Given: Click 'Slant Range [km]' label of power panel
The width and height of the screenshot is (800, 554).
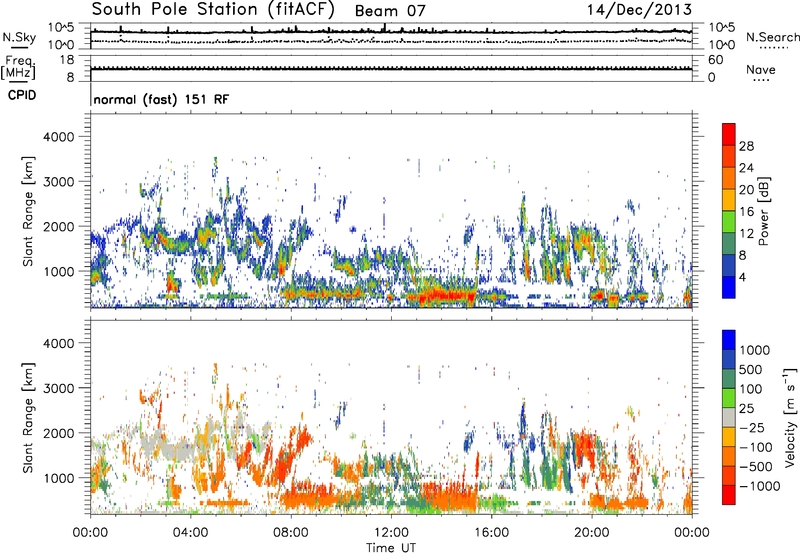Looking at the screenshot, I should 28,211.
